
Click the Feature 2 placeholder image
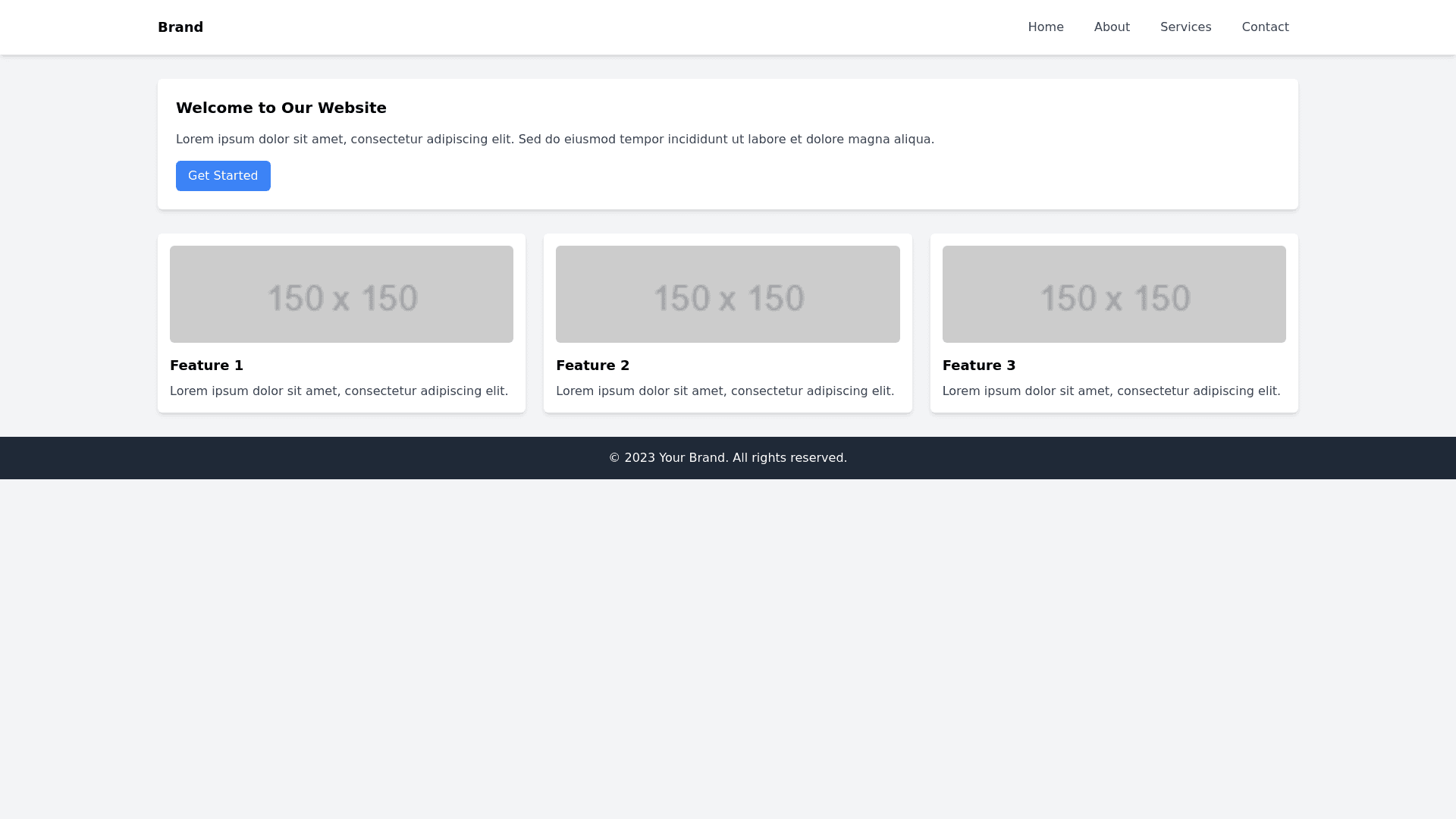(727, 294)
